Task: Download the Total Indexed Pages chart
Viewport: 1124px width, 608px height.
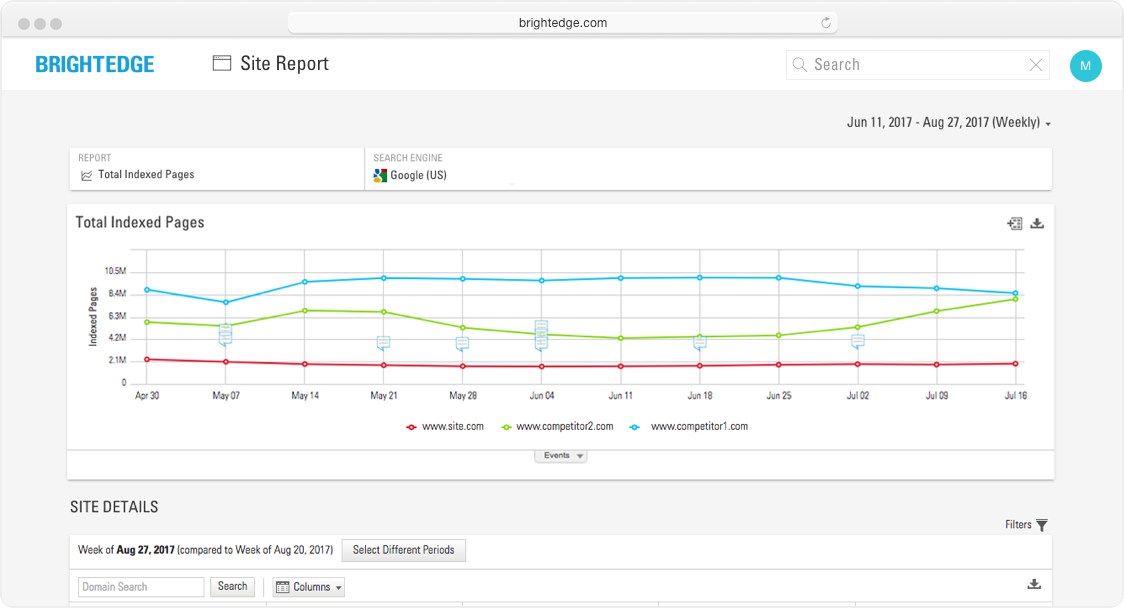Action: 1037,223
